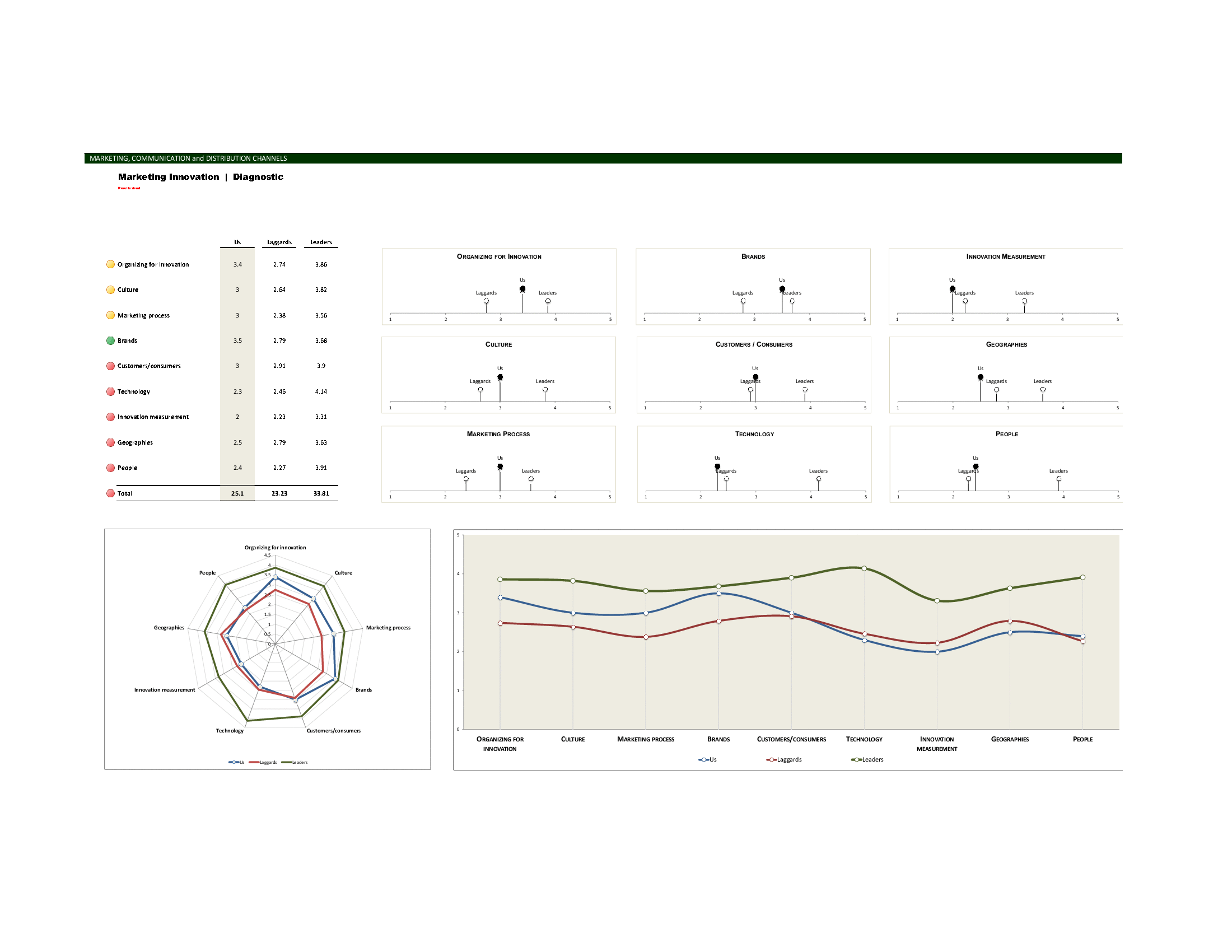Select the Laggards value 2.23 cell
This screenshot has height=952, width=1232.
click(279, 417)
